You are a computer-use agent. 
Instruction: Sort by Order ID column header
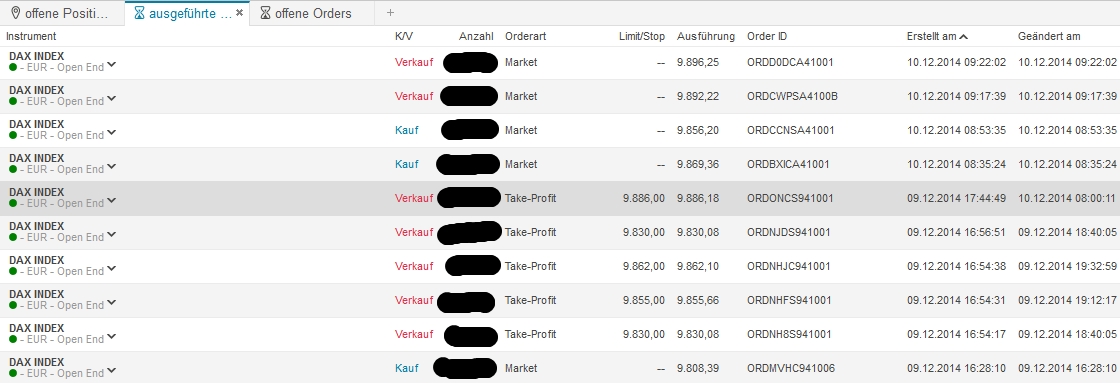click(767, 36)
